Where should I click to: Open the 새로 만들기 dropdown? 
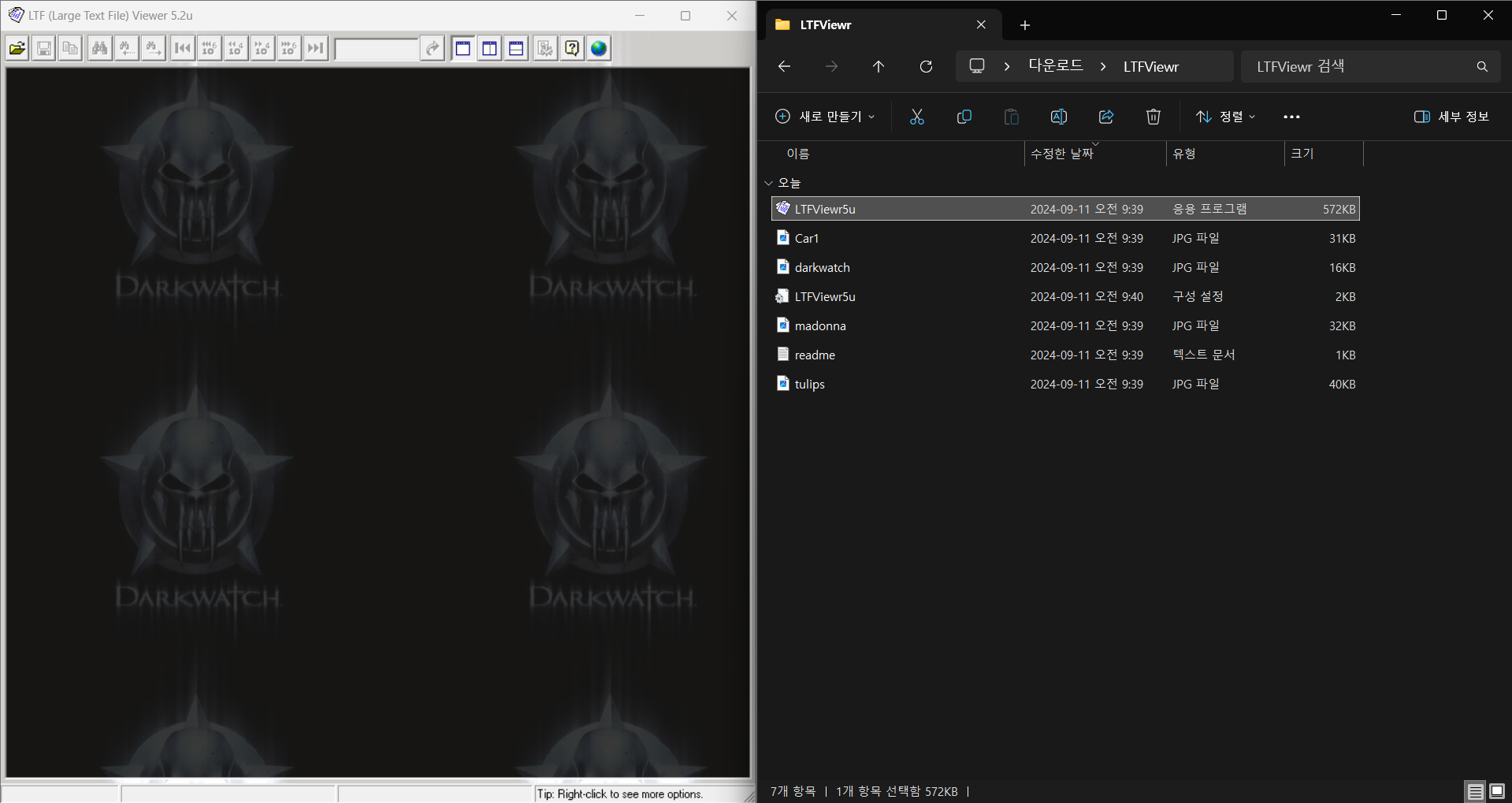825,117
